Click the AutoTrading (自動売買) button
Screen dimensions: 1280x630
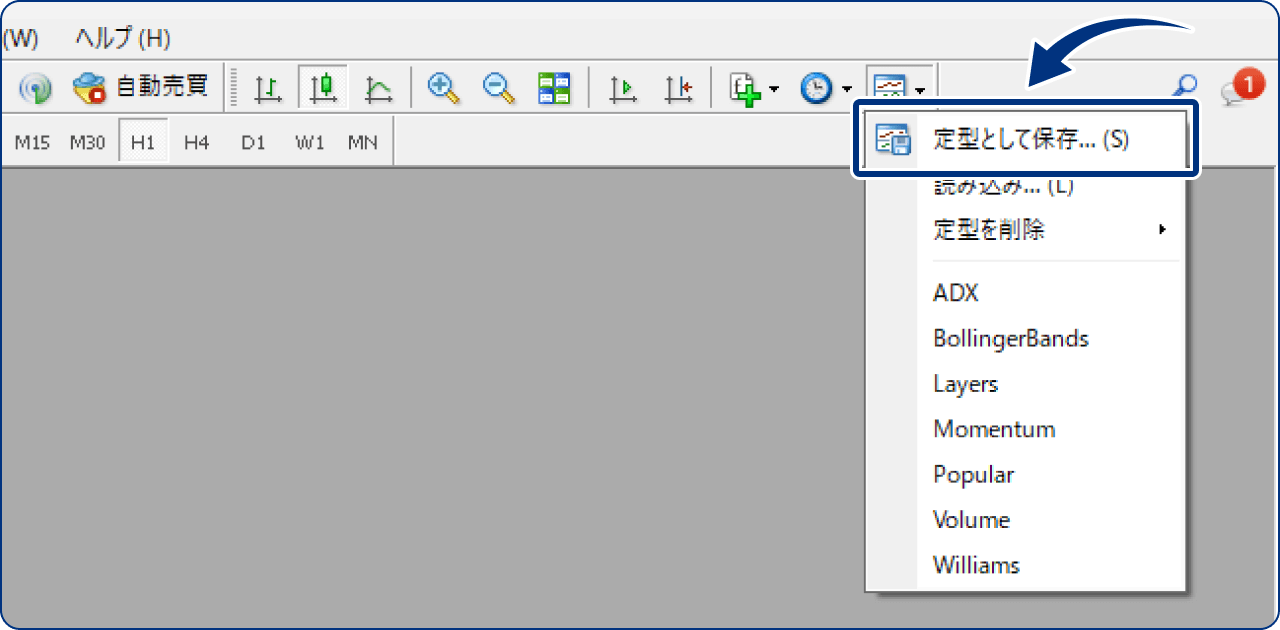coord(141,88)
